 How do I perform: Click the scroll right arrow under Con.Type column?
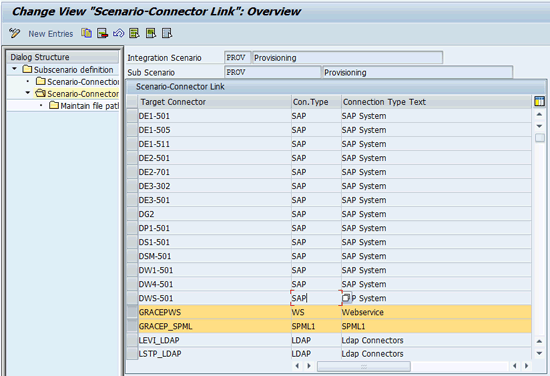pos(309,366)
